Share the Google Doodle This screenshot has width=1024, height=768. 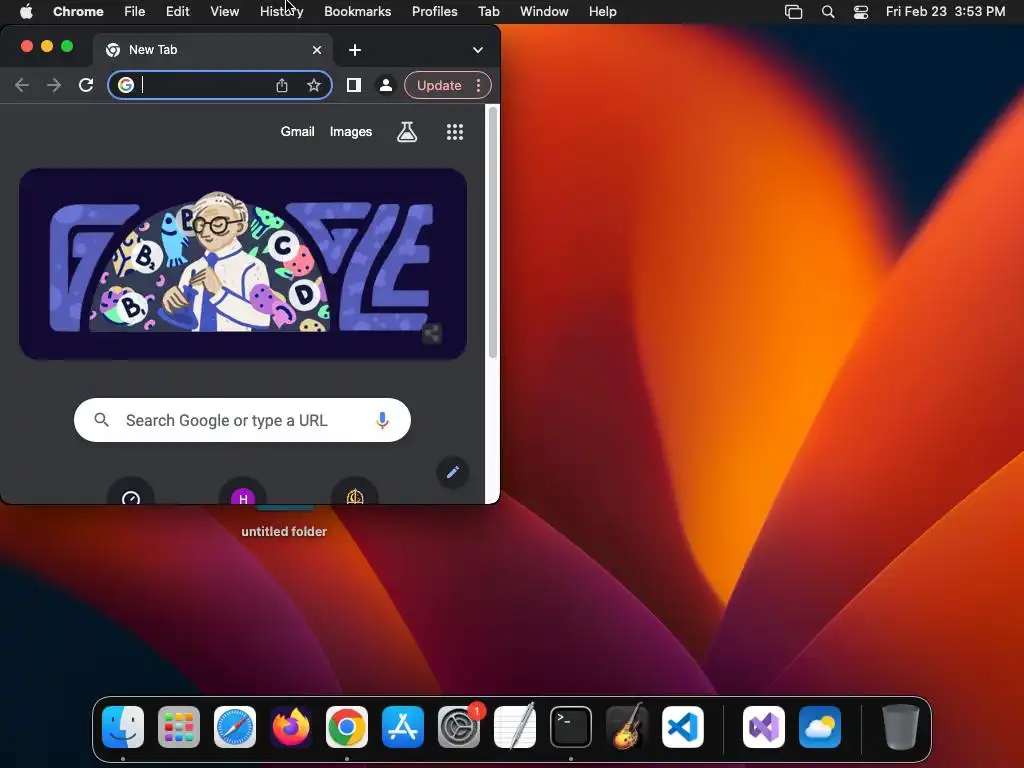click(432, 333)
